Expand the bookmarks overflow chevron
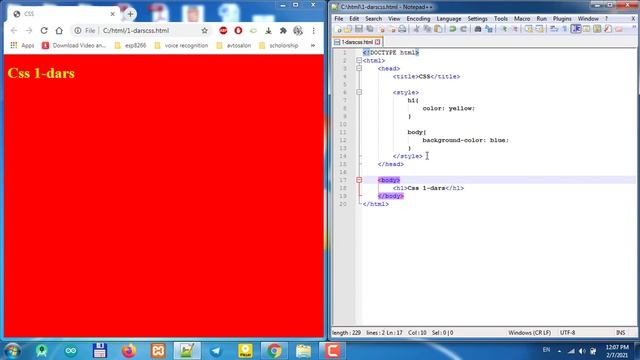This screenshot has height=360, width=640. tap(313, 45)
